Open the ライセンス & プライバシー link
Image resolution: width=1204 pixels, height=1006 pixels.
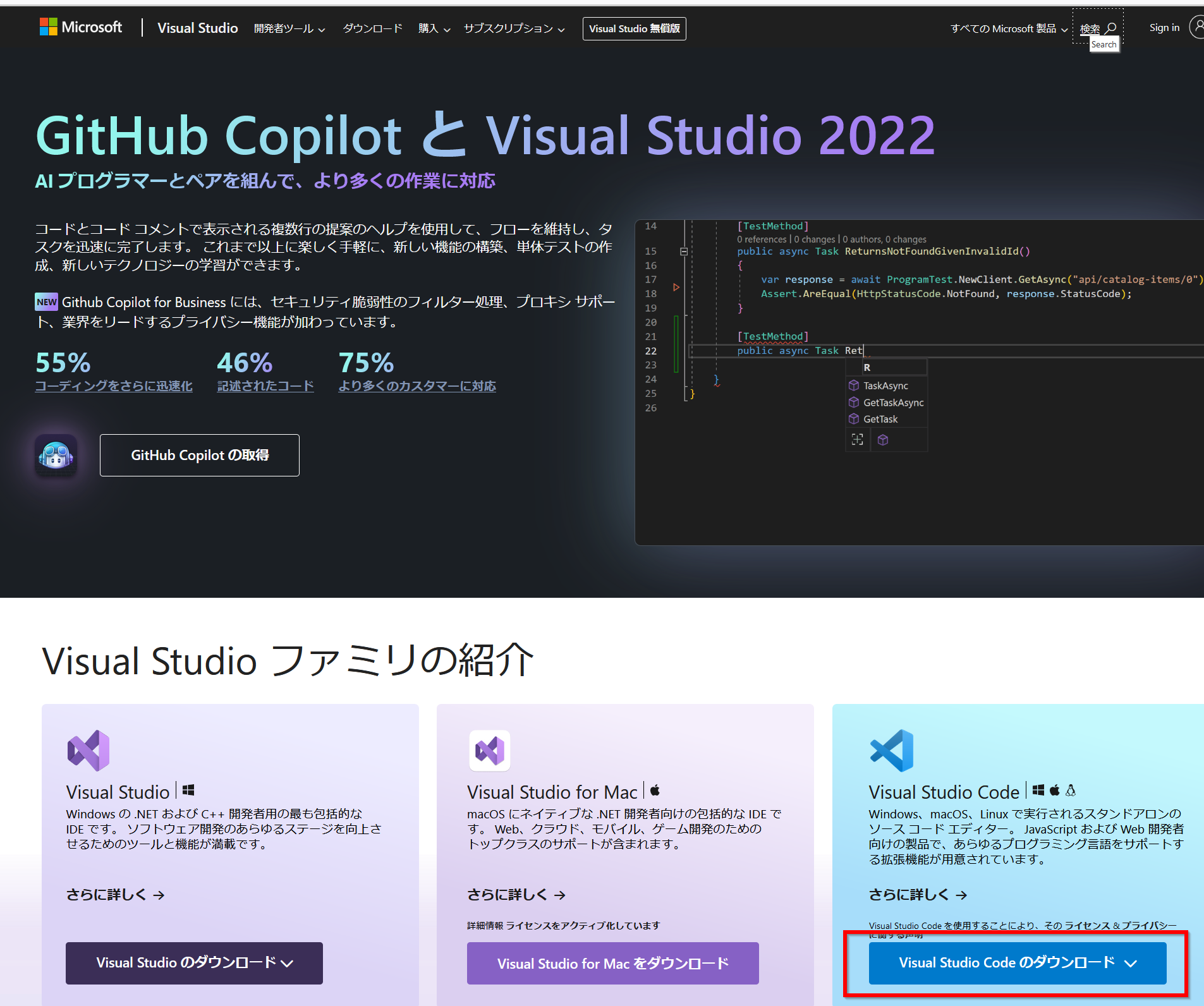pos(1121,926)
